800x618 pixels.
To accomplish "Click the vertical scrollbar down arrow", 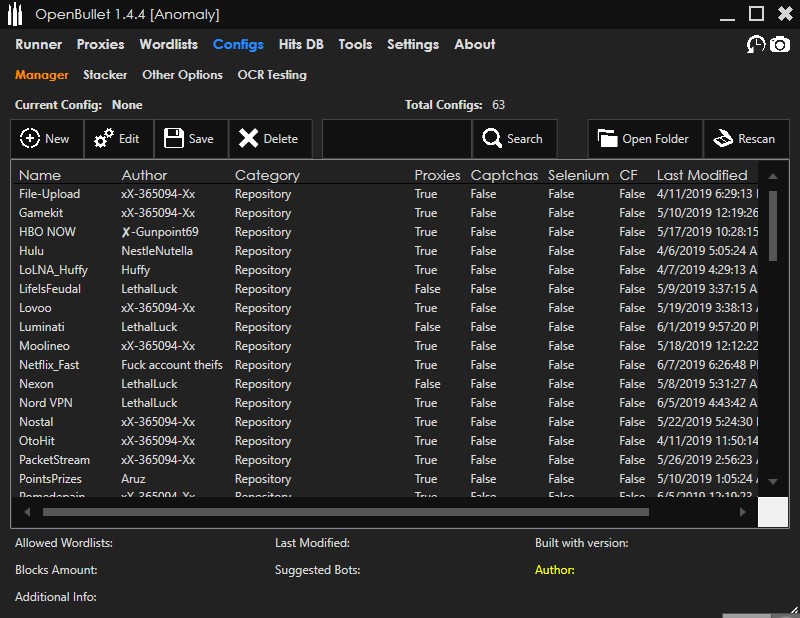I will [772, 481].
